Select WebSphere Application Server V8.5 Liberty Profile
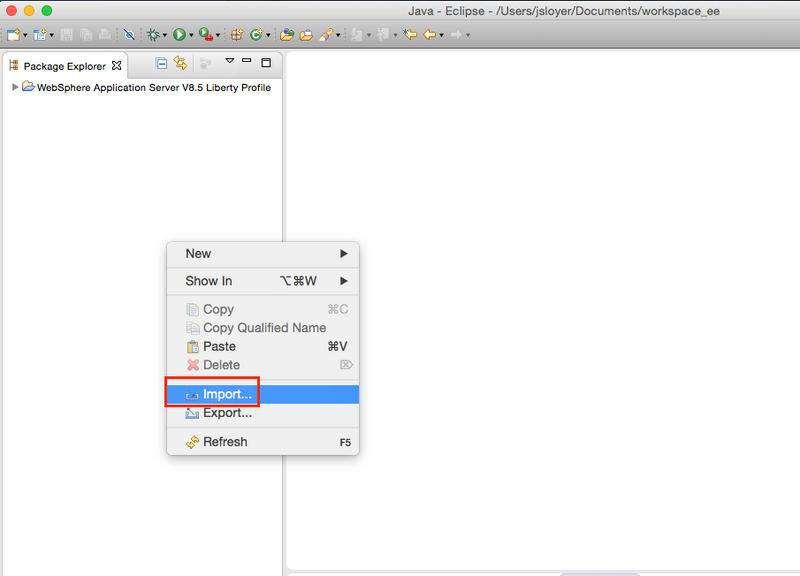The image size is (800, 576). (154, 88)
